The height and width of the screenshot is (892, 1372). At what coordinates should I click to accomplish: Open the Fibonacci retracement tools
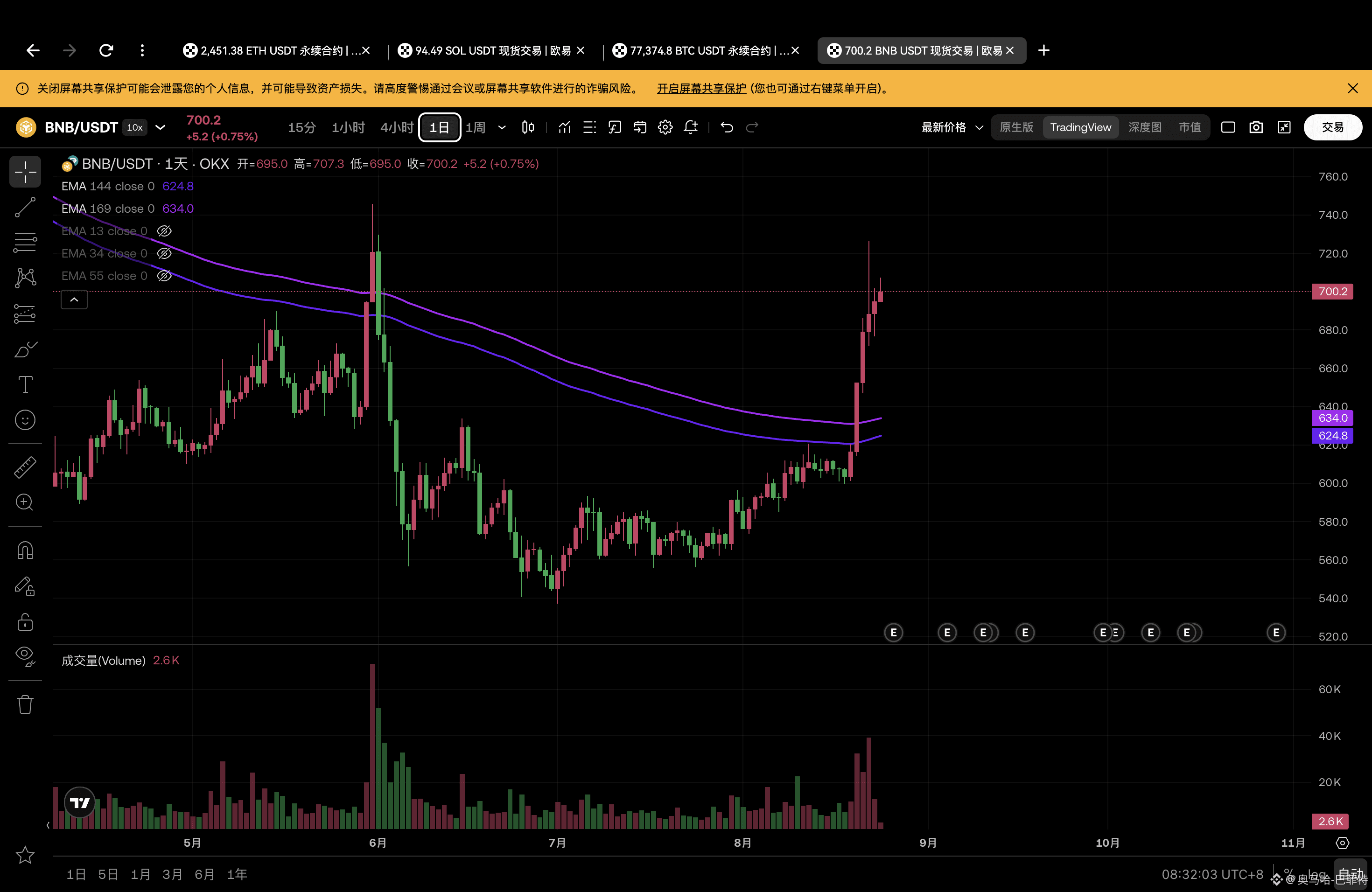pyautogui.click(x=25, y=243)
